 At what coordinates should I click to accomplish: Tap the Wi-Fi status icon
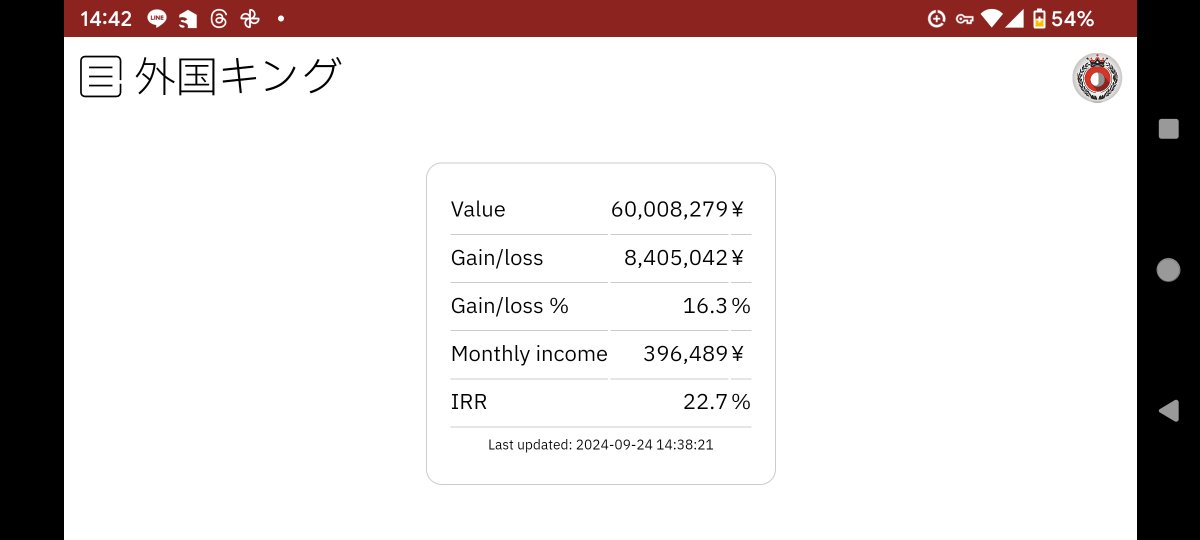point(991,19)
